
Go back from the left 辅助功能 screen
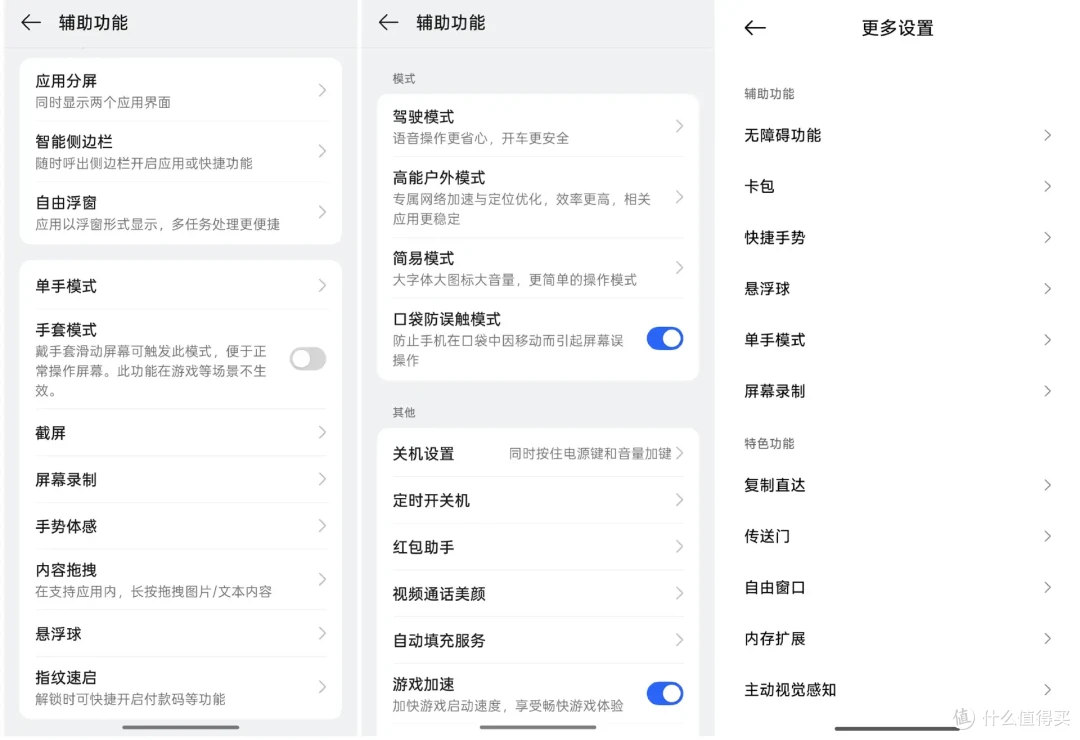[31, 23]
